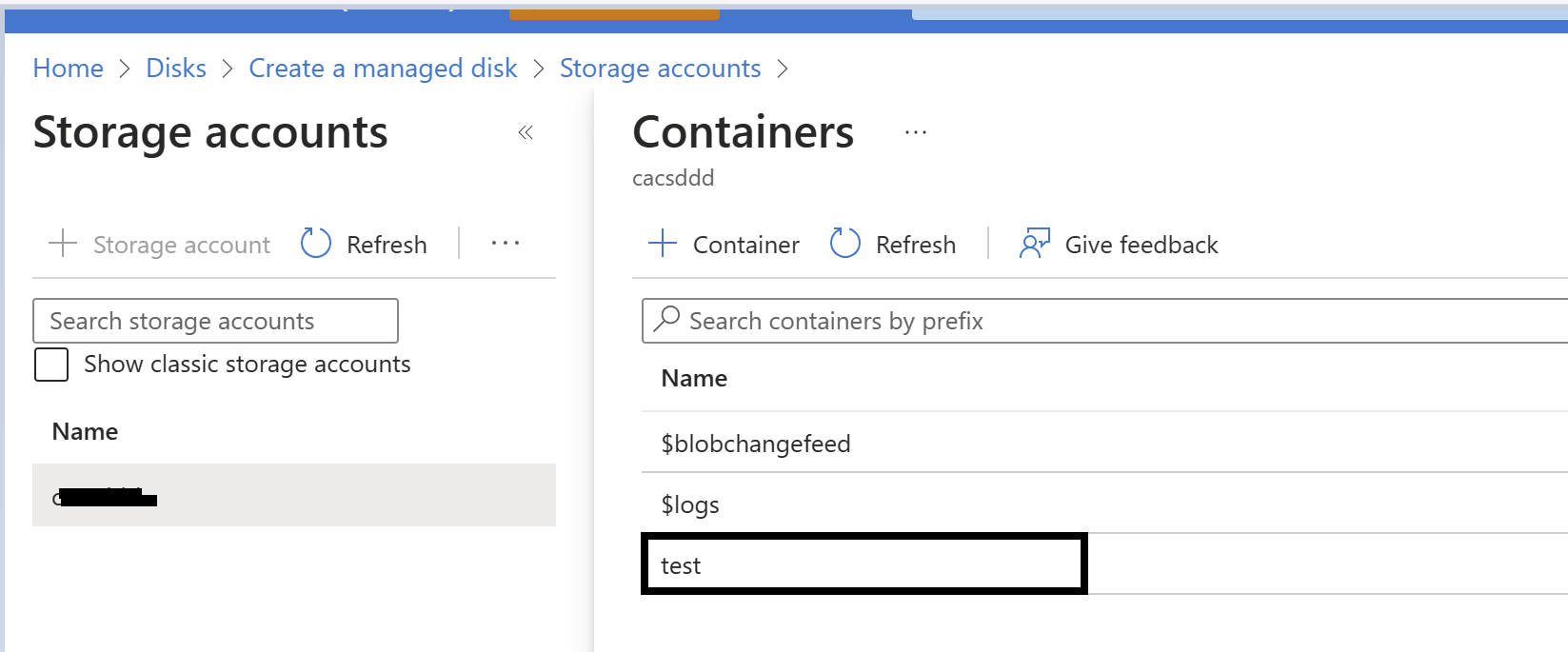The image size is (1568, 652).
Task: Click the refresh icon in Storage accounts toolbar
Action: 315,244
